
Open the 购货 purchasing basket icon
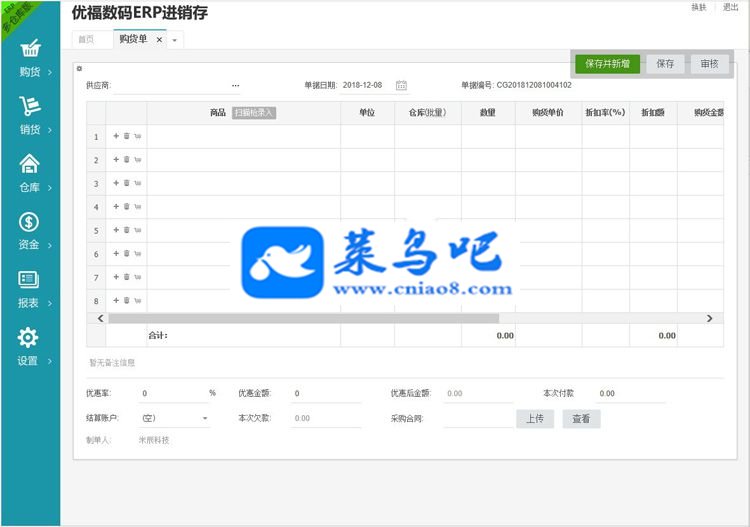click(30, 48)
